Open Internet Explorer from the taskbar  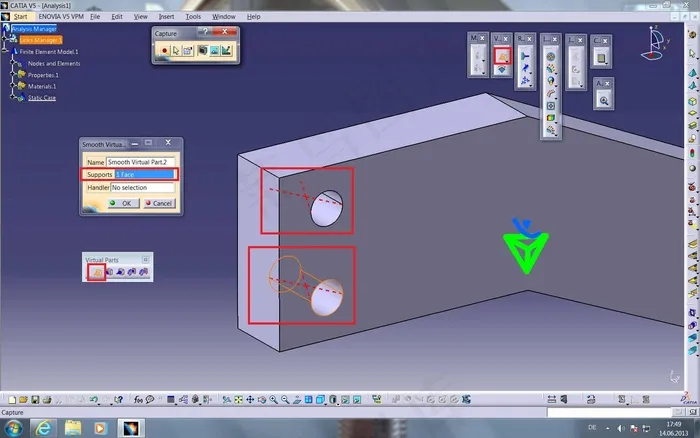pos(43,428)
